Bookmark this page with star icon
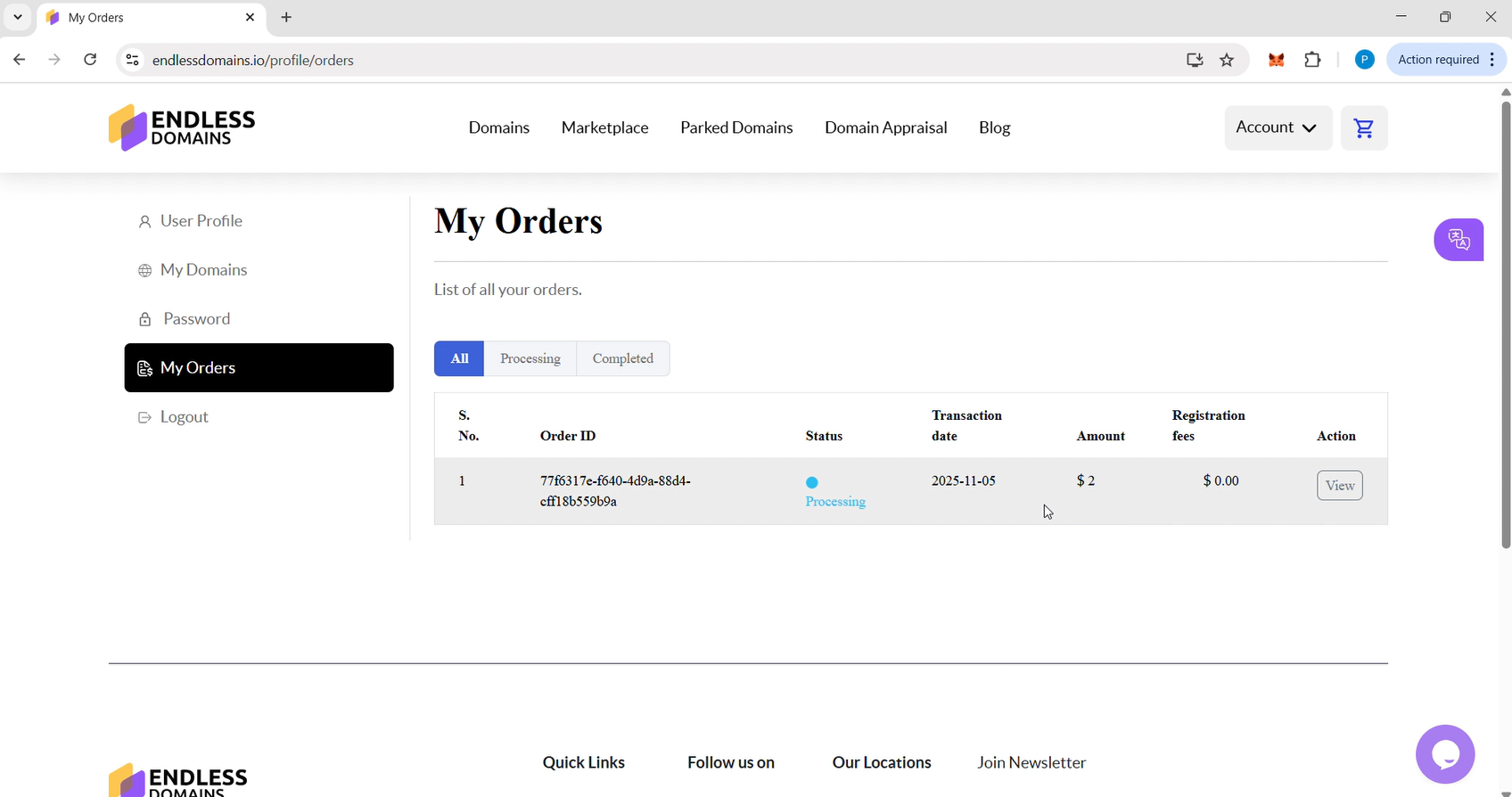This screenshot has height=797, width=1512. [x=1227, y=60]
